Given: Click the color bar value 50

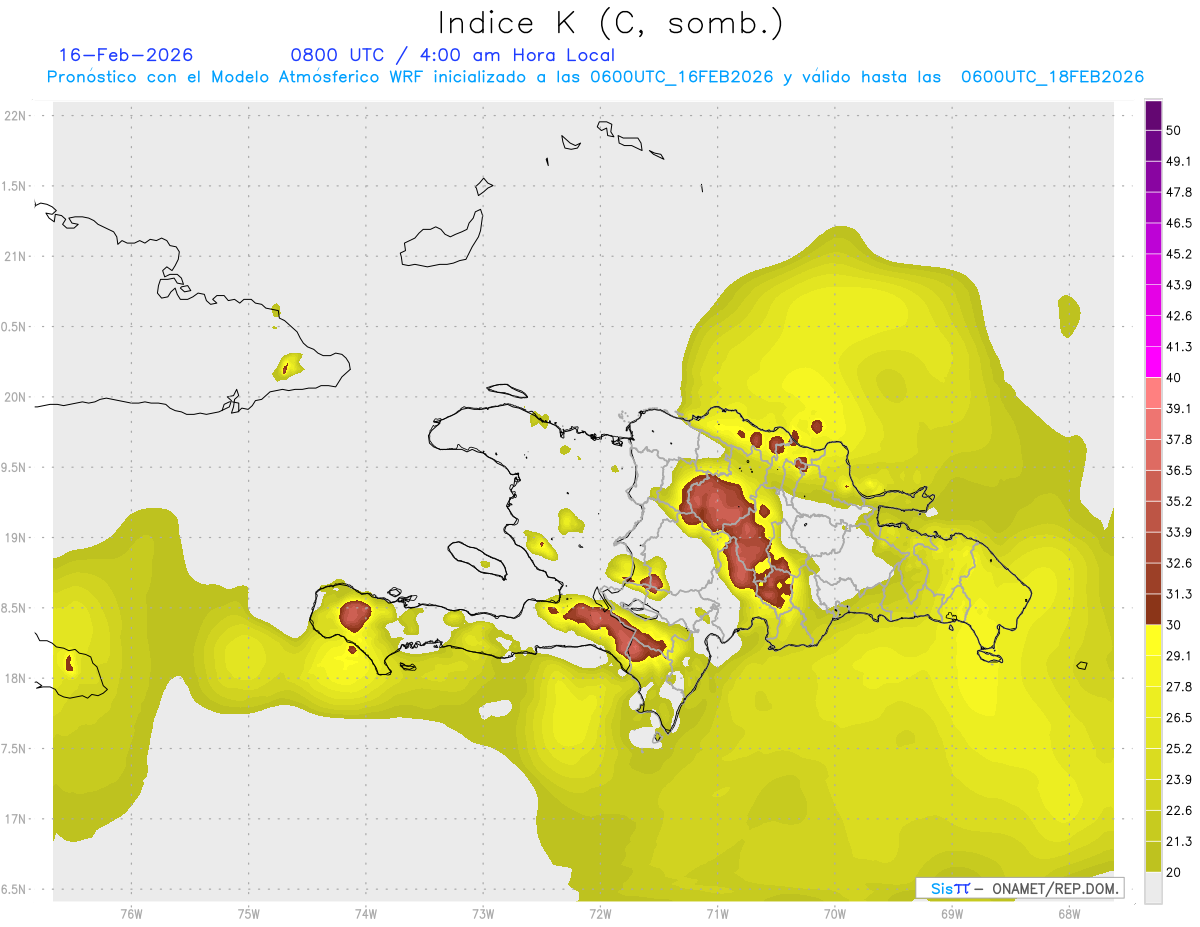Looking at the screenshot, I should [1174, 130].
